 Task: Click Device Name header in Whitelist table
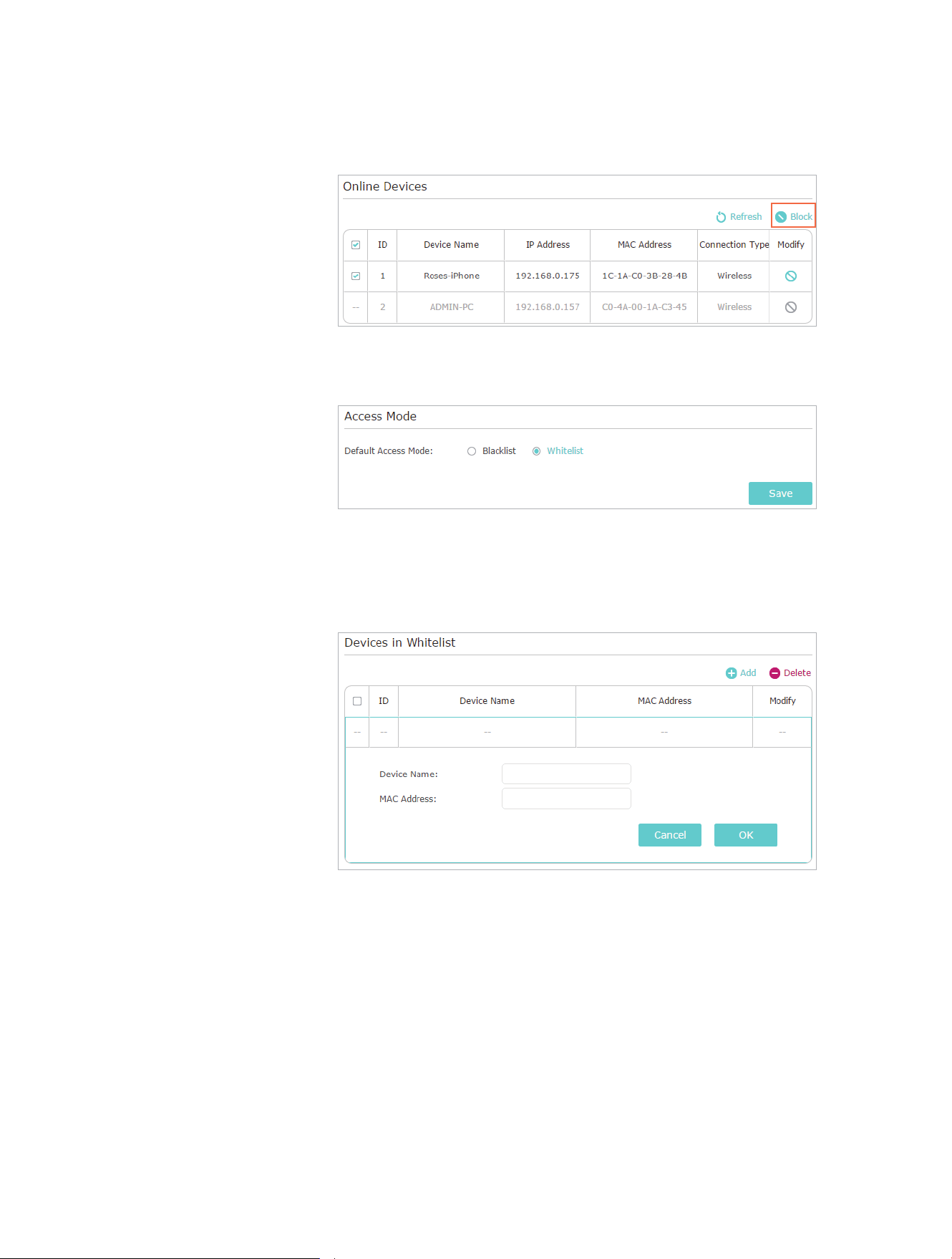(x=487, y=701)
